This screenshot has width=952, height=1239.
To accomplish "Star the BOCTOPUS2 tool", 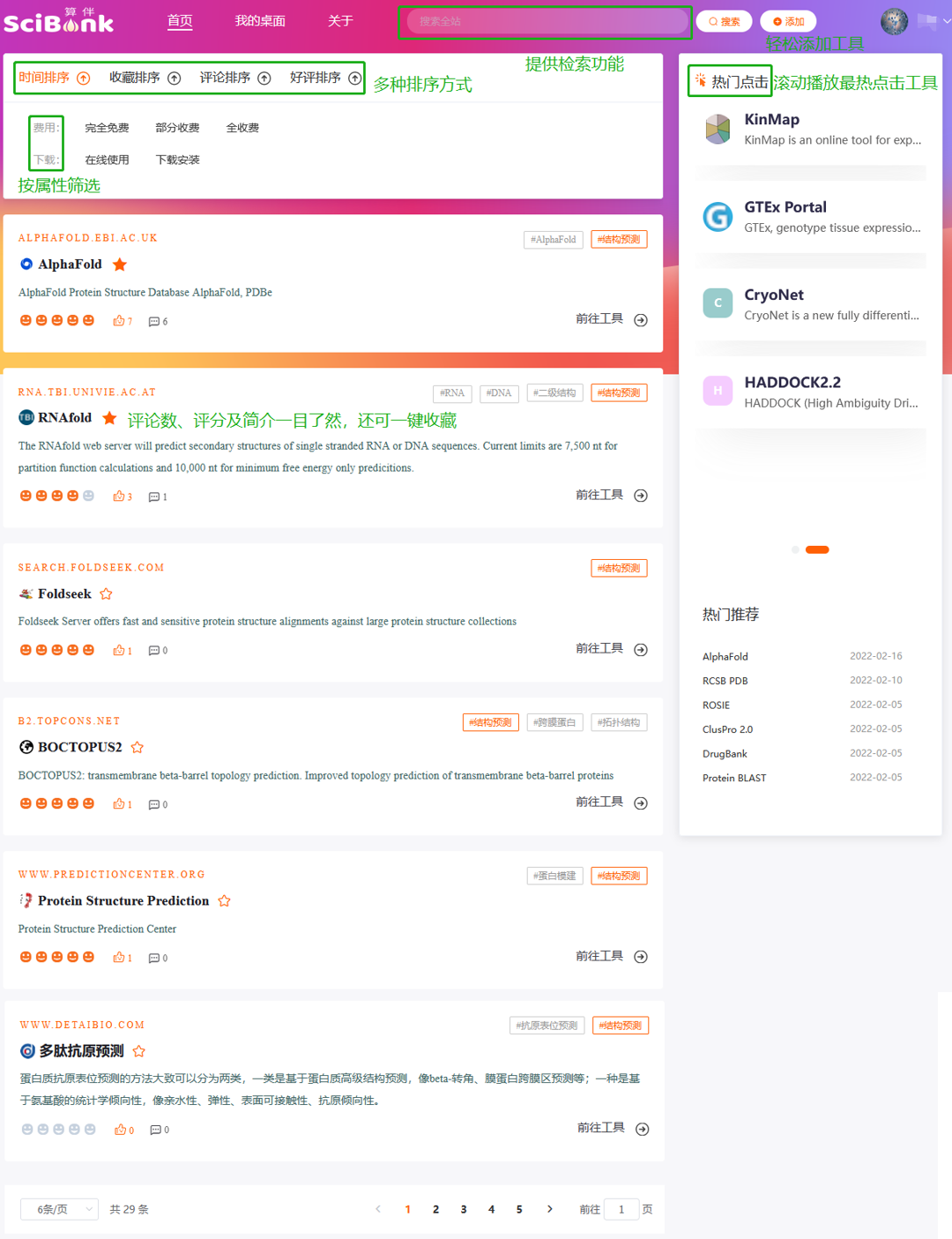I will [137, 748].
